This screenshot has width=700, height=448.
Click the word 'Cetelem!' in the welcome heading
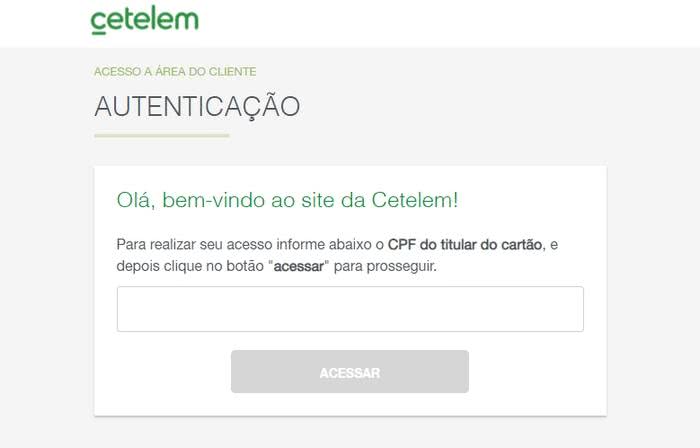(415, 200)
